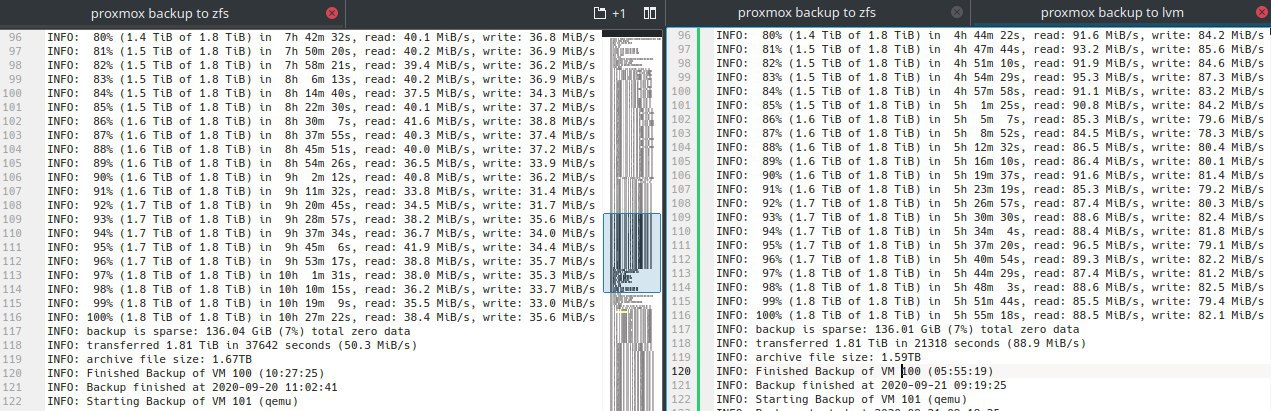Click left 90% line at 9h 2m 12s
The image size is (1271, 411).
[321, 177]
